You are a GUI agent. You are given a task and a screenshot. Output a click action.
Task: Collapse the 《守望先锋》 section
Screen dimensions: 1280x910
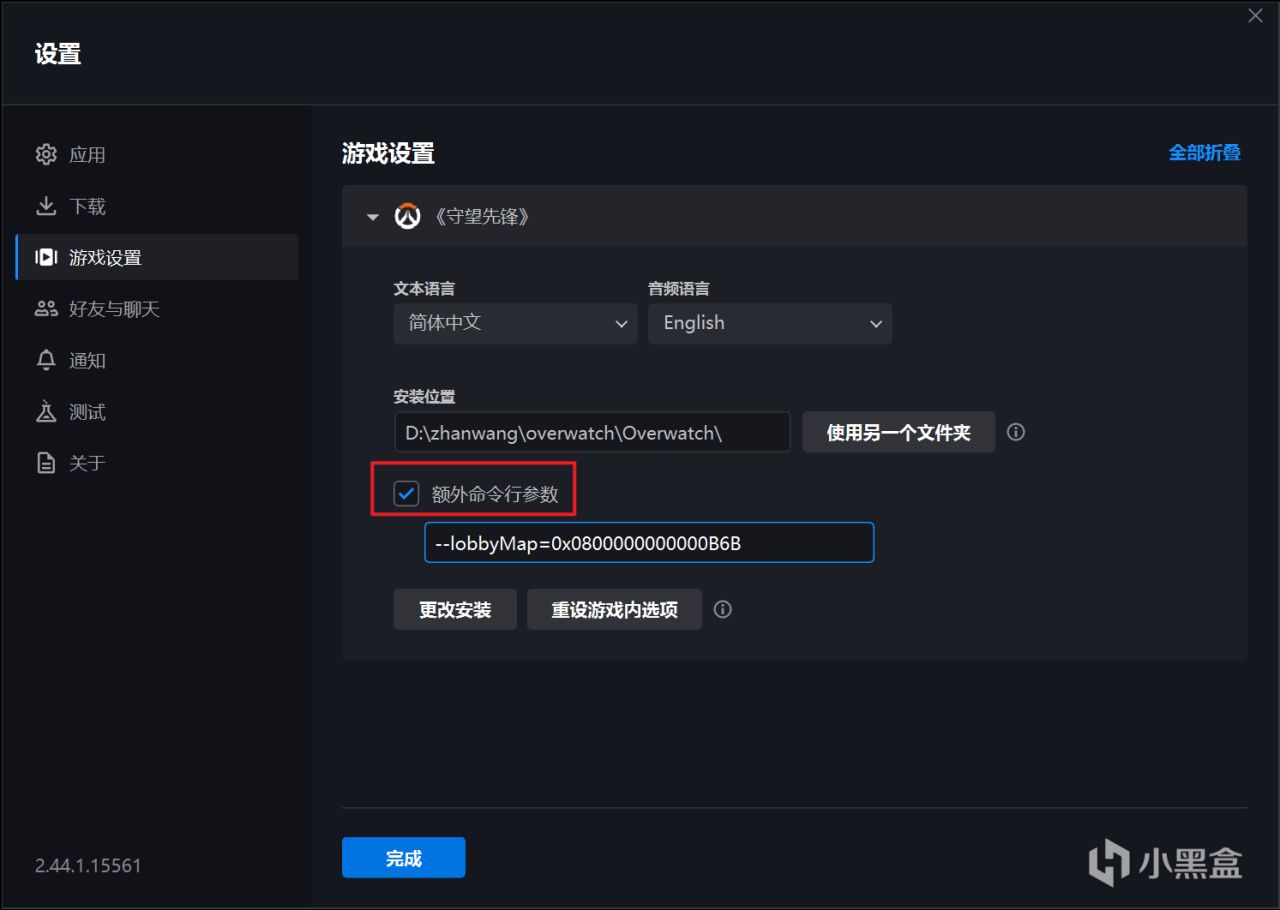(x=373, y=216)
